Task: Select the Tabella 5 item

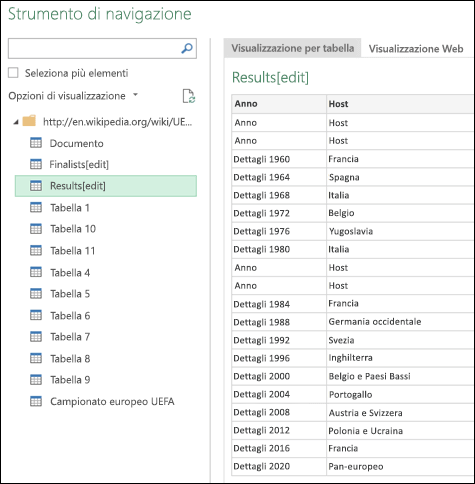Action: click(70, 294)
